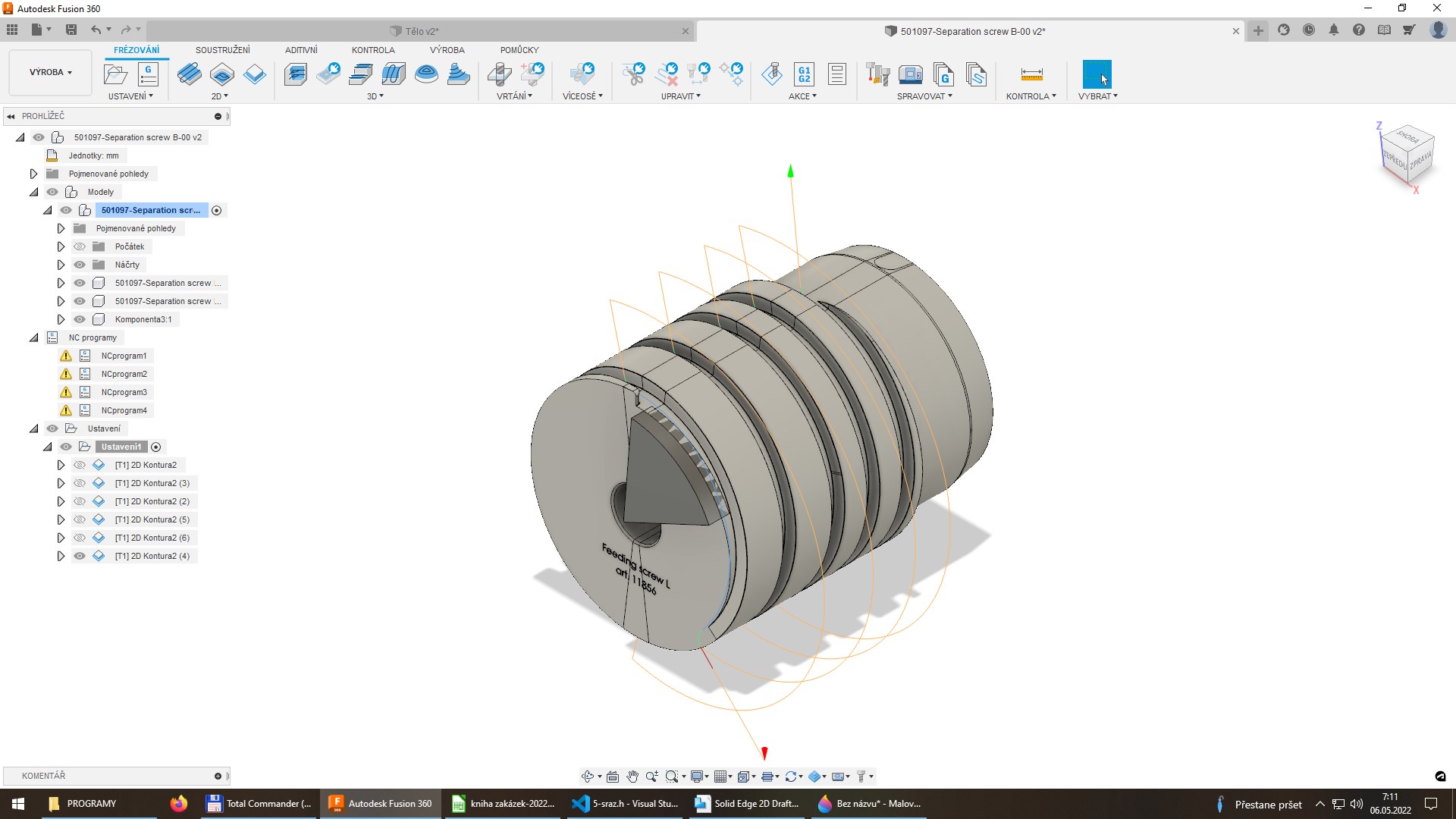
Task: Click the G1 G2 post process icon
Action: pos(804,74)
